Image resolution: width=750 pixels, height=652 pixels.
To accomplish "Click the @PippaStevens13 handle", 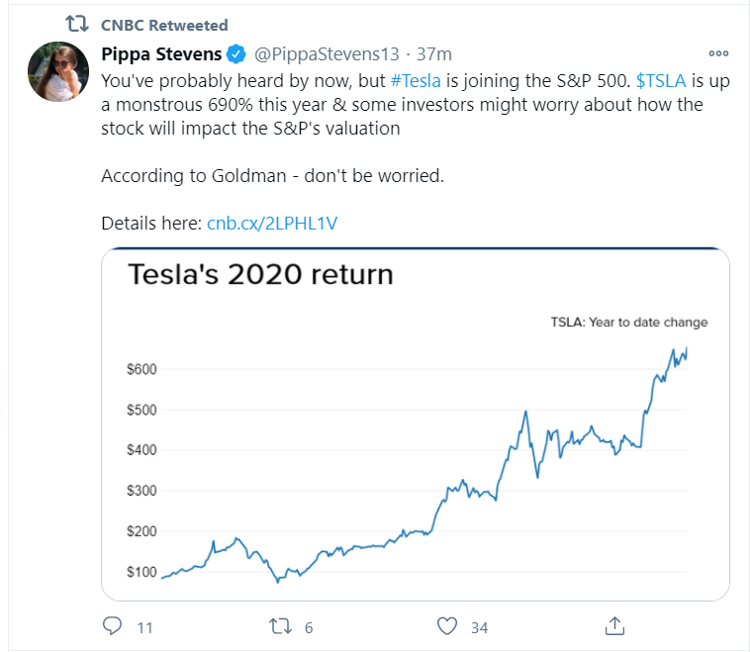I will (327, 53).
